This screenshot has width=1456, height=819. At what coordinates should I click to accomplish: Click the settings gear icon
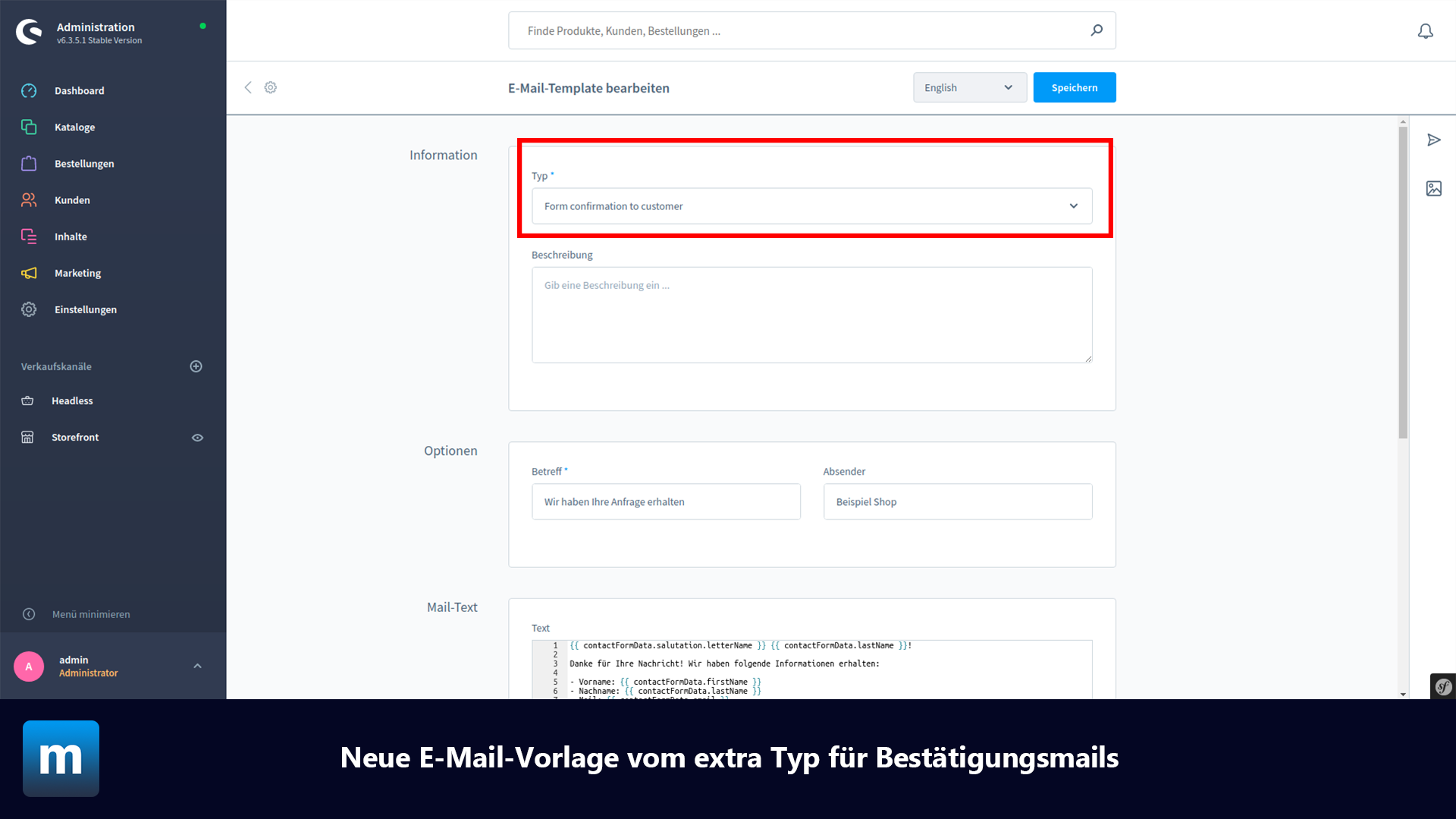[x=270, y=87]
